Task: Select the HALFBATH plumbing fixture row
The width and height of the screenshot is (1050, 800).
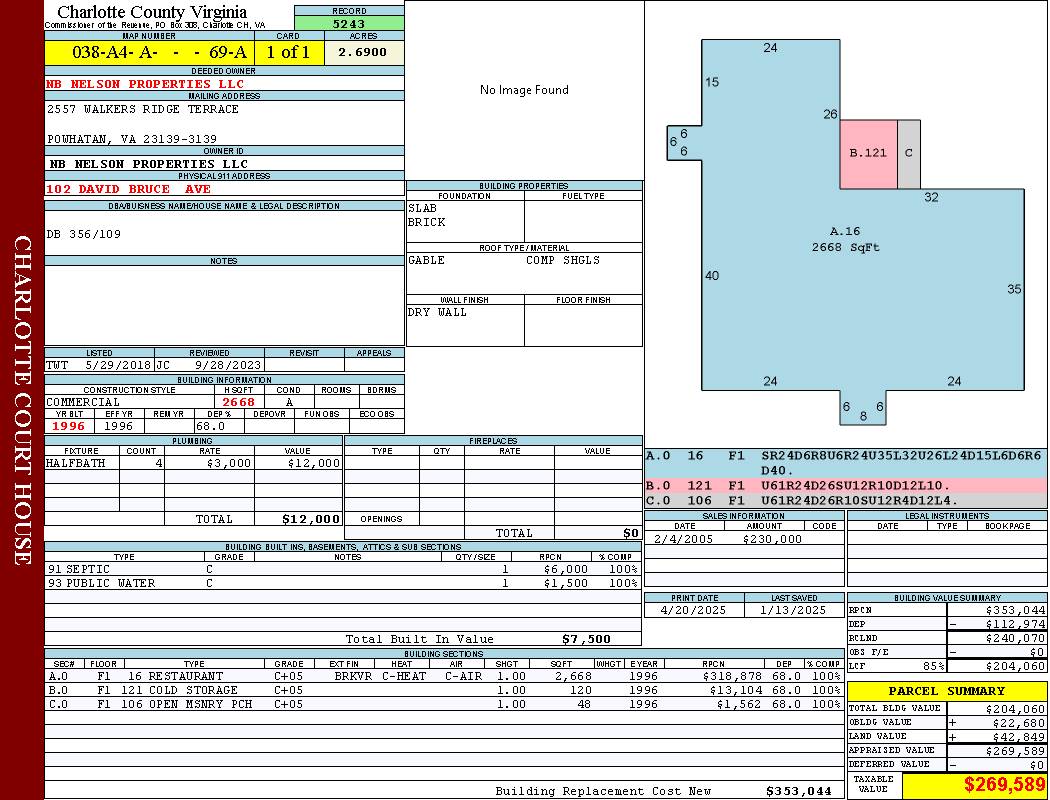Action: (x=193, y=463)
